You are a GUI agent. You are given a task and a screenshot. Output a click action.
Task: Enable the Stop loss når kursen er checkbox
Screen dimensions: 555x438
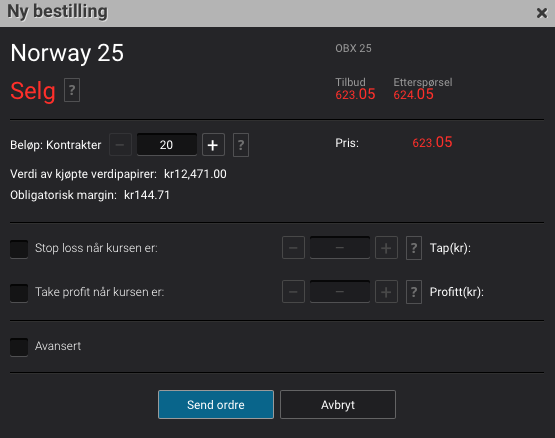[x=19, y=249]
